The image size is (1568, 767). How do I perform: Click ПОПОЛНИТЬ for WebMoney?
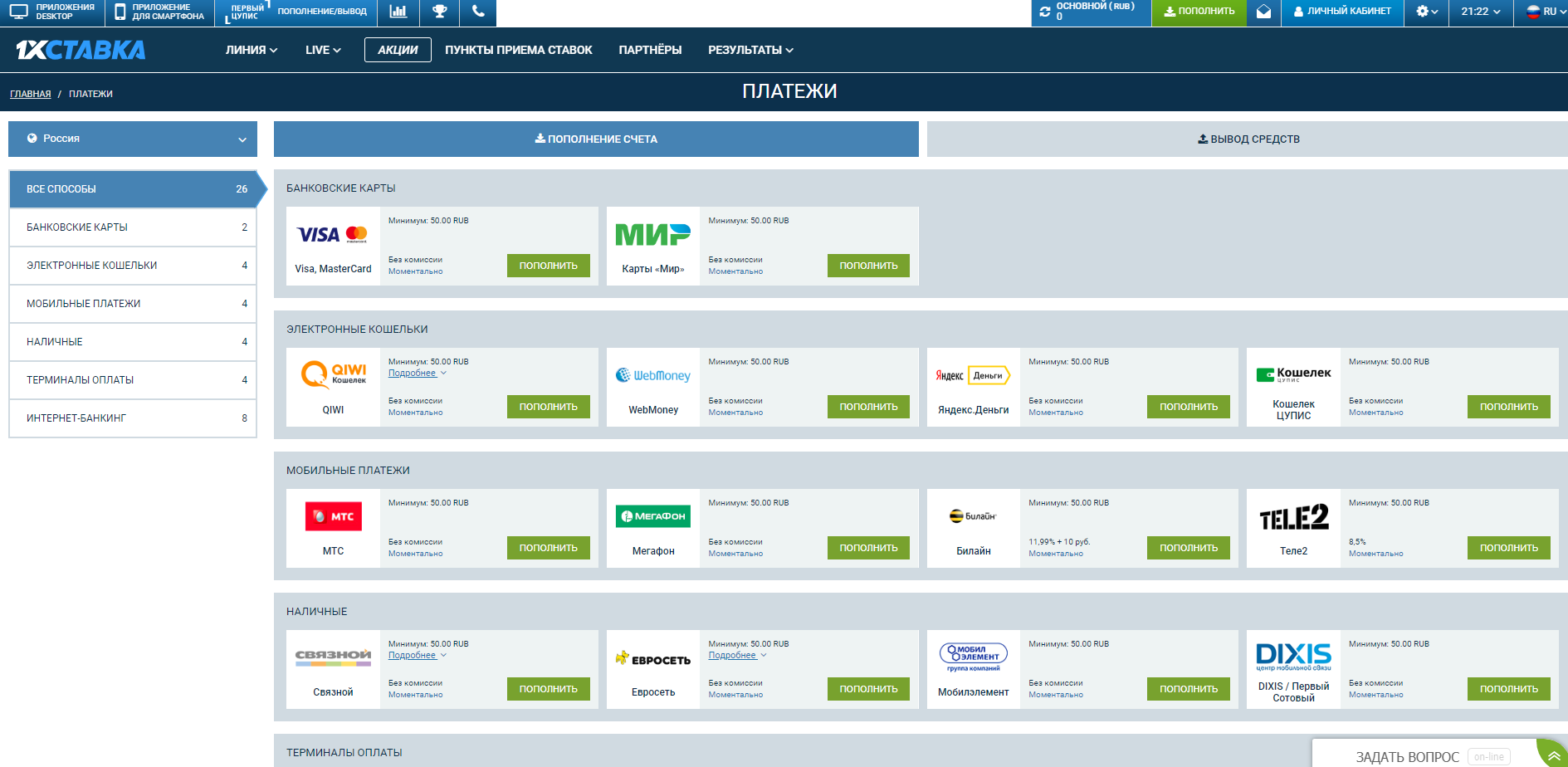point(868,407)
